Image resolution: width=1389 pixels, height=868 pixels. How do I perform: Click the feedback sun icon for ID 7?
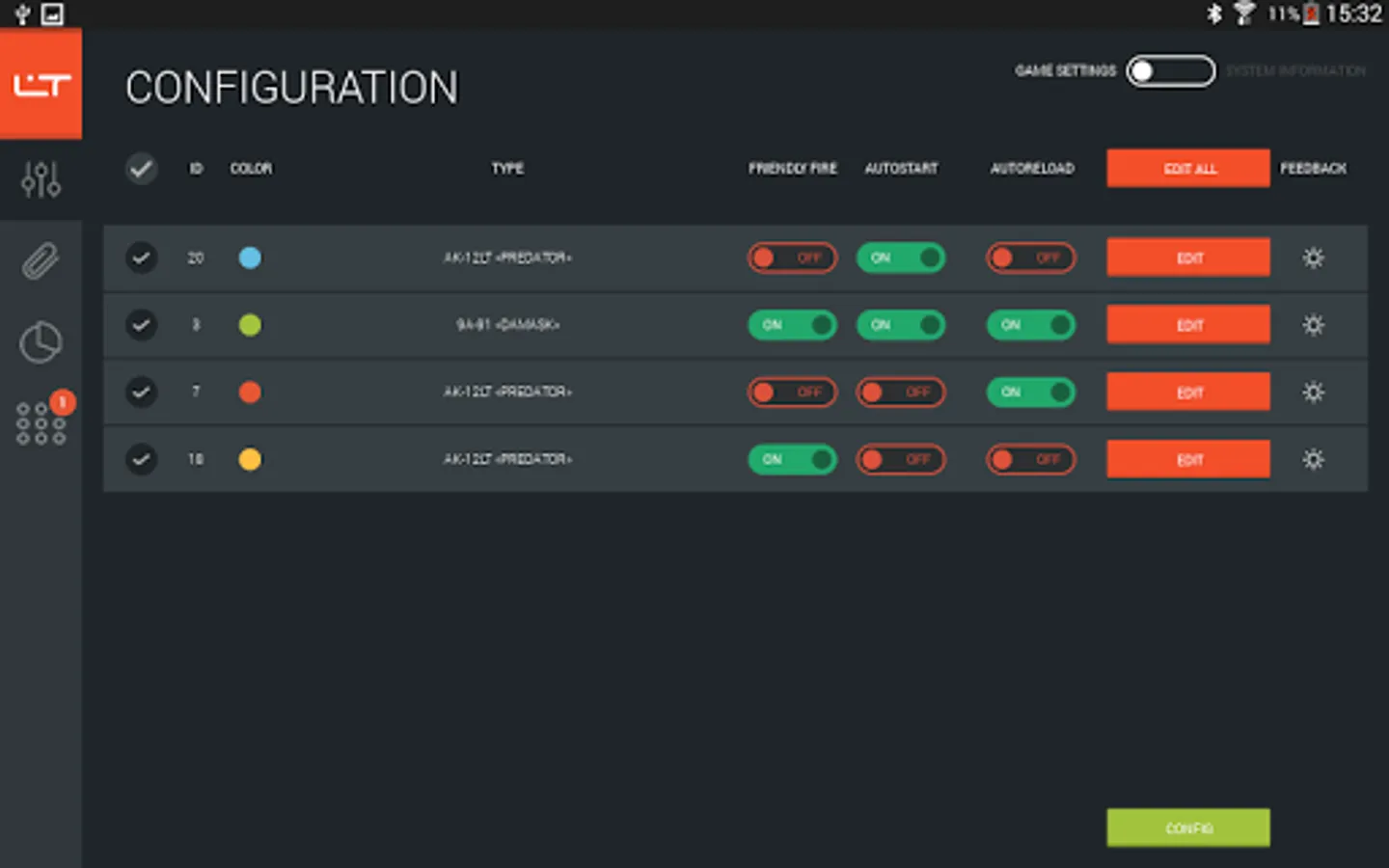coord(1313,393)
